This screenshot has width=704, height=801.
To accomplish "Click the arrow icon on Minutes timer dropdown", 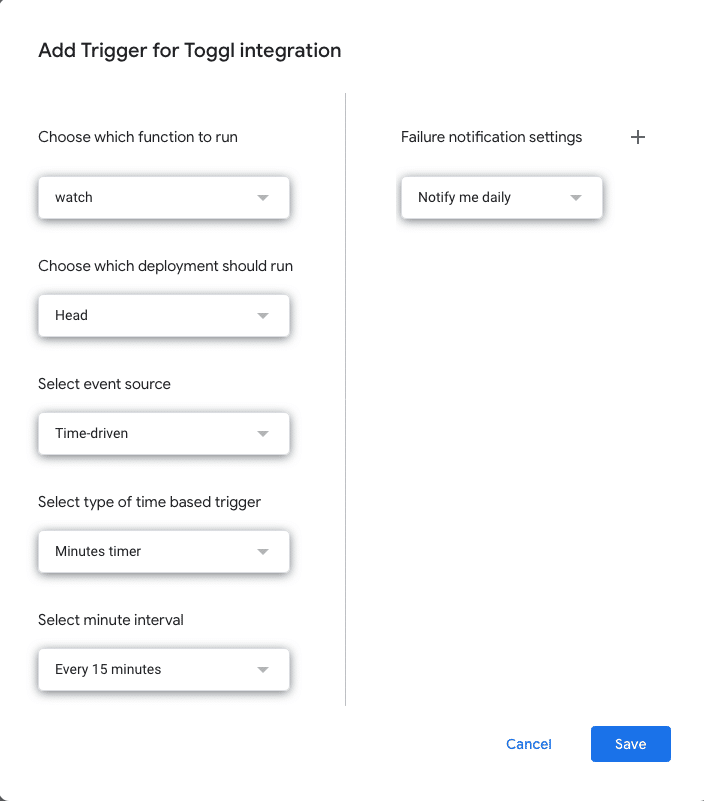I will (263, 552).
